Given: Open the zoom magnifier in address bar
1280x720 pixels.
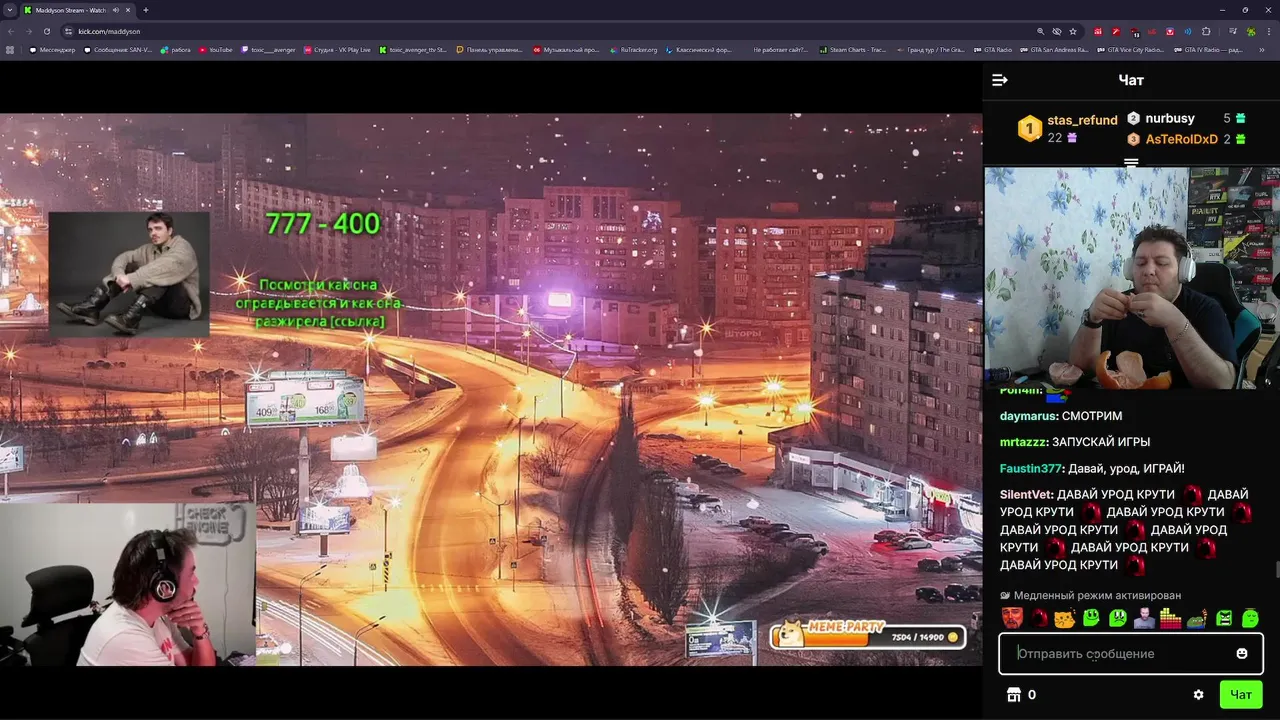Looking at the screenshot, I should [x=1040, y=31].
